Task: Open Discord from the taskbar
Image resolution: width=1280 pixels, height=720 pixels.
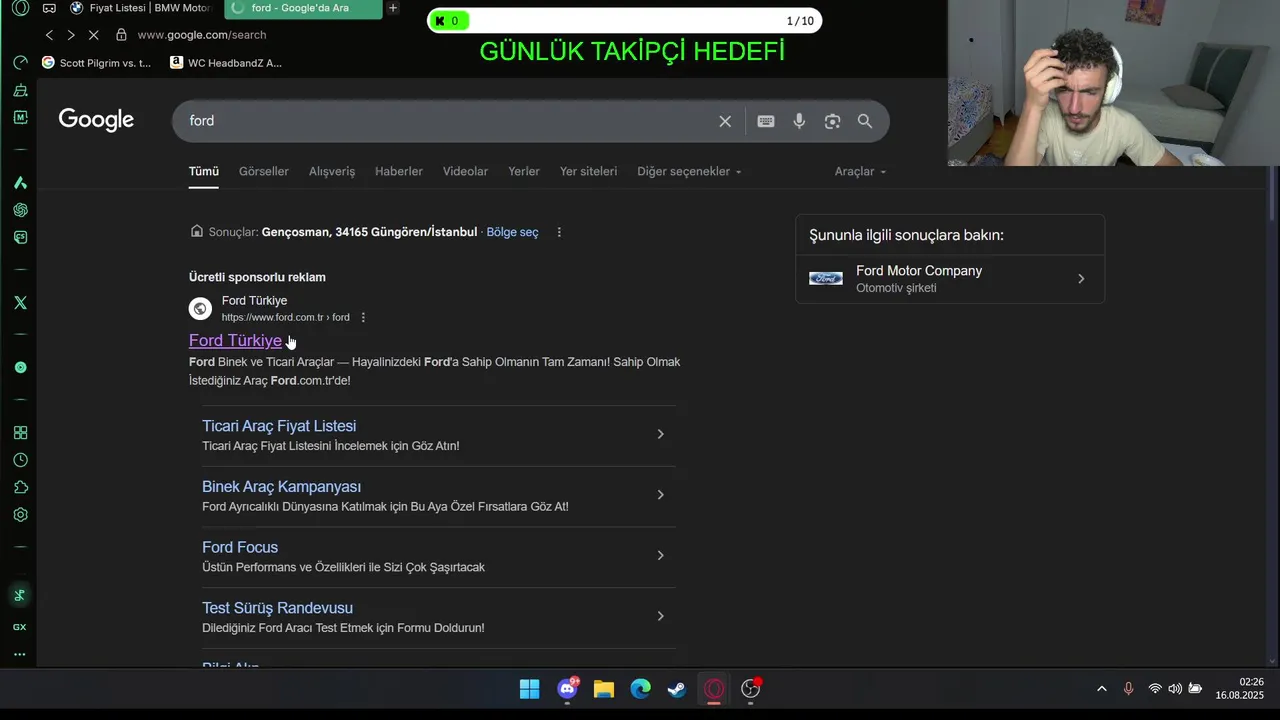Action: [x=567, y=689]
